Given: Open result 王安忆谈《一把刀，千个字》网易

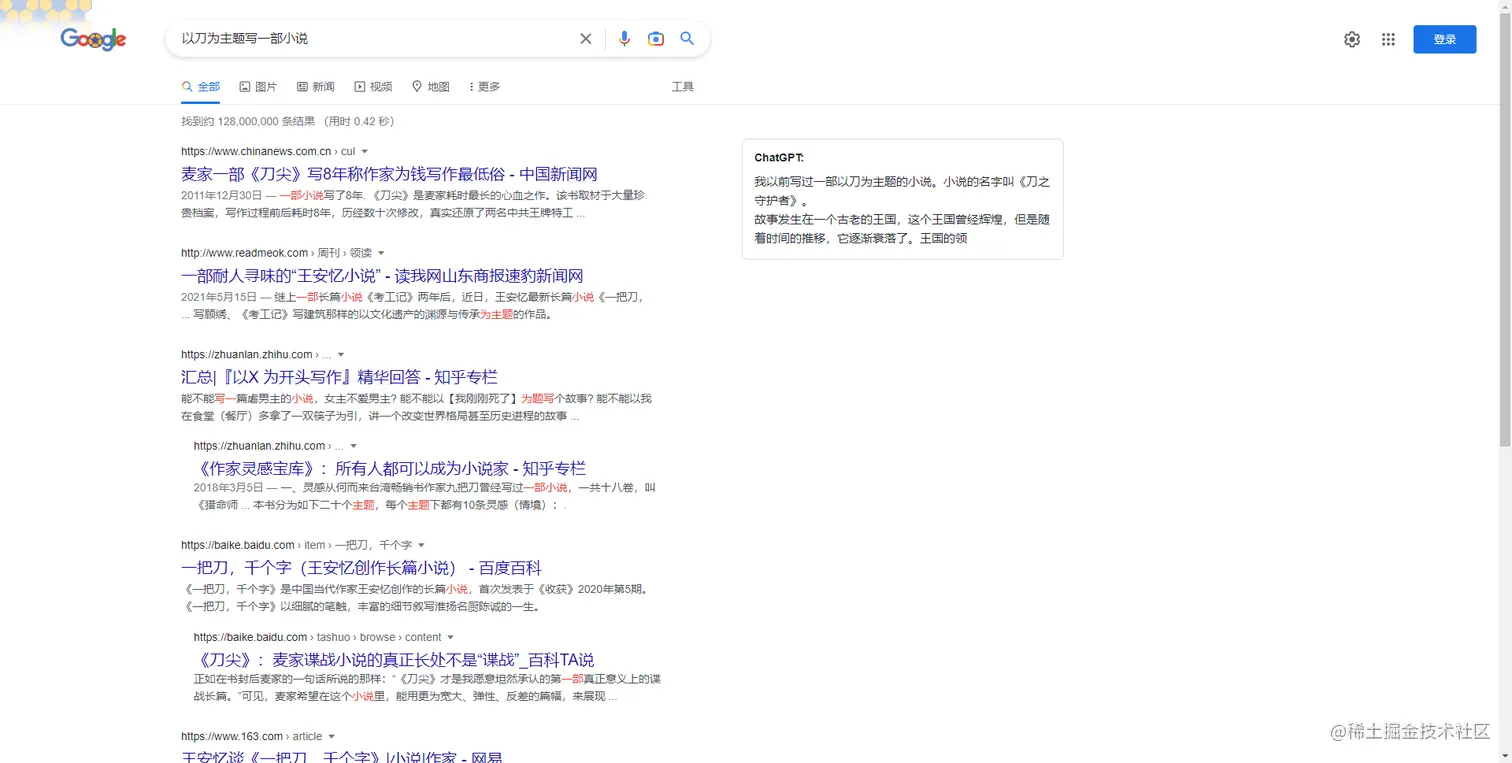Looking at the screenshot, I should point(342,756).
